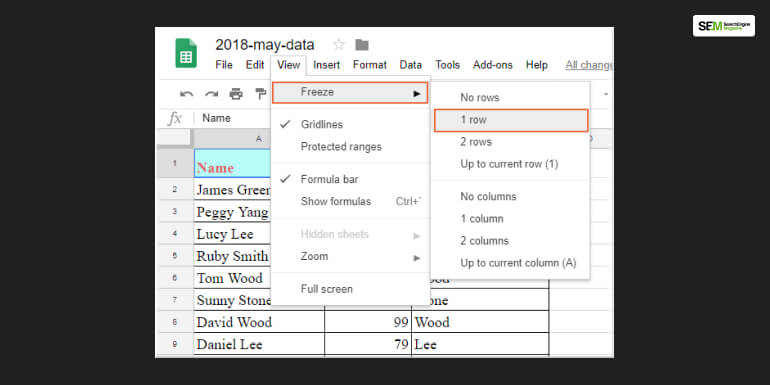The image size is (770, 385).
Task: Select No rows in Freeze submenu
Action: [511, 98]
